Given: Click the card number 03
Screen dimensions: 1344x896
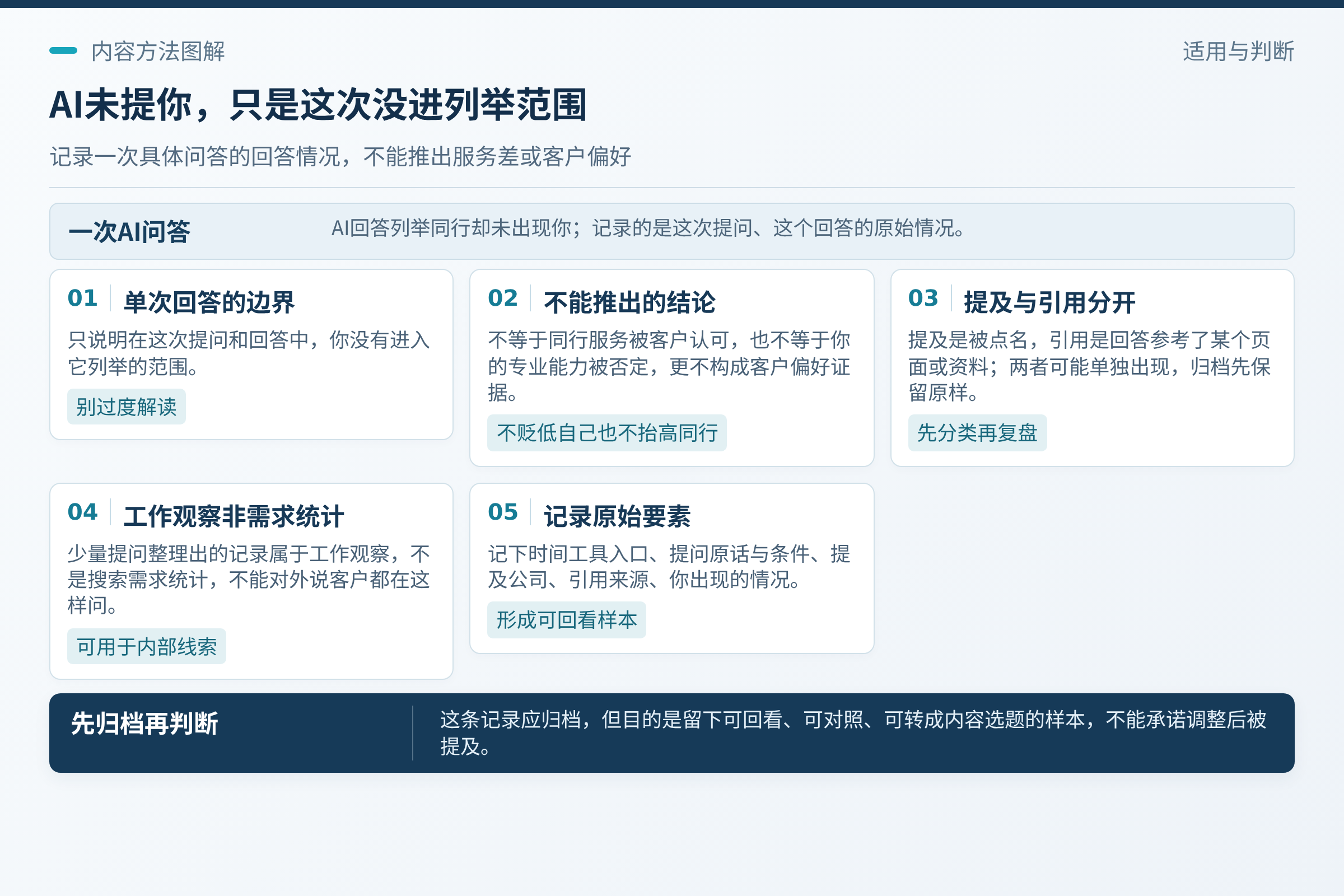Looking at the screenshot, I should pos(923,298).
